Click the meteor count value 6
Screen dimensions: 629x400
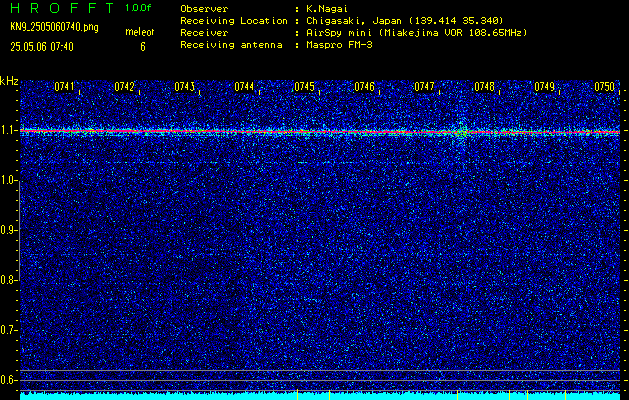pyautogui.click(x=143, y=47)
